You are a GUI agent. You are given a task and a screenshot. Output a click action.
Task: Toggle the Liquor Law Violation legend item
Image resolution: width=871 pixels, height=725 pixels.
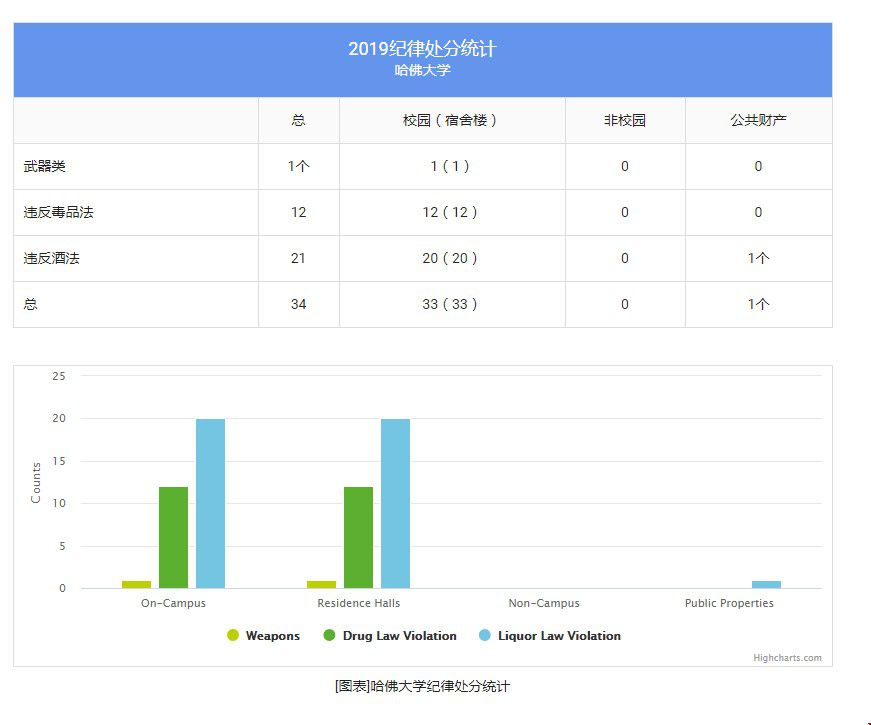[550, 636]
